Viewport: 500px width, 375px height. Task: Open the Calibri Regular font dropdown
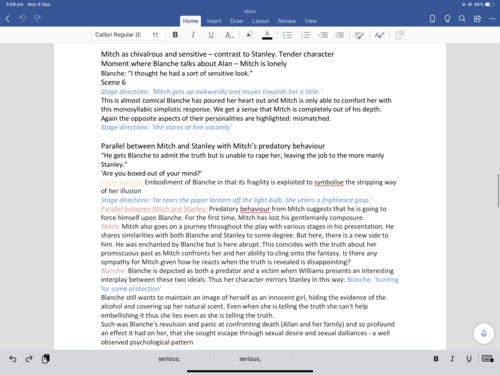[119, 35]
